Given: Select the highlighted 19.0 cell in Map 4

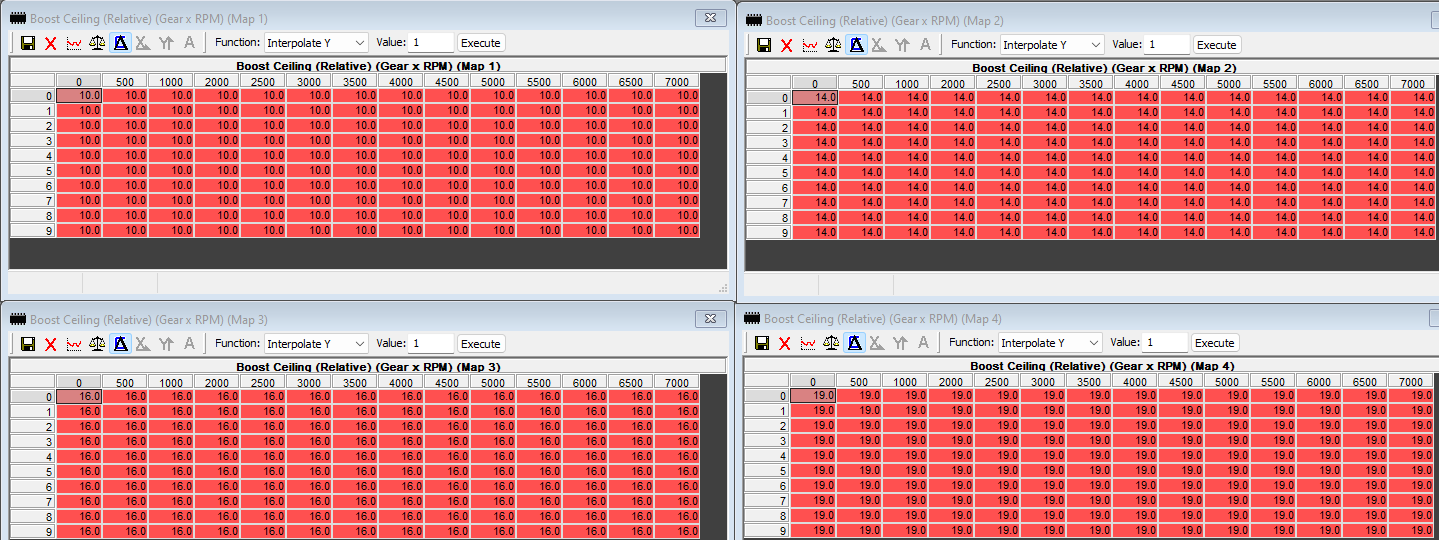Looking at the screenshot, I should (x=813, y=396).
